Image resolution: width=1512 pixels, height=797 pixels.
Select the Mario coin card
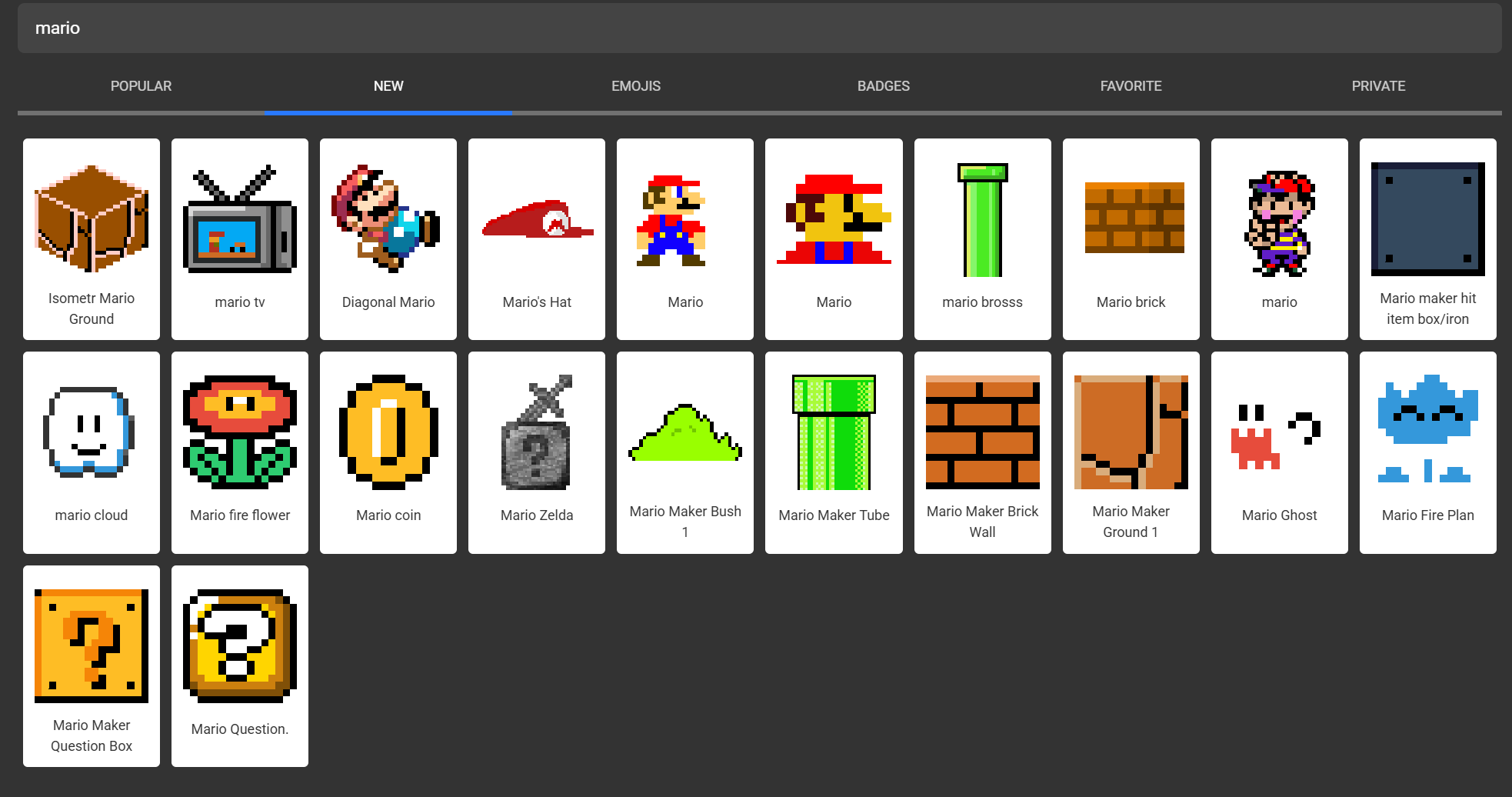388,452
